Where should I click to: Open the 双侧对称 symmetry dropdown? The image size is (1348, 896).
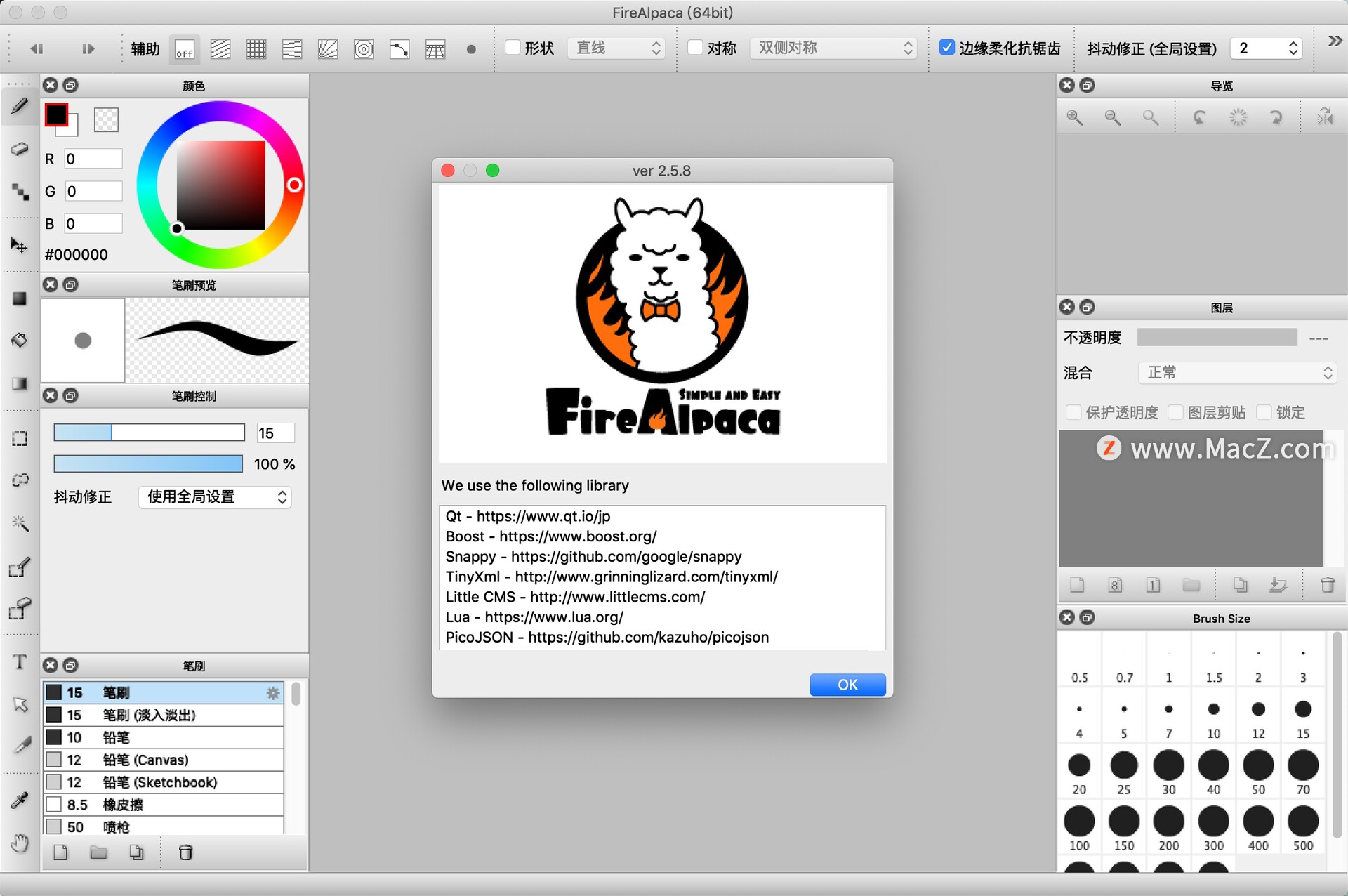[x=833, y=48]
